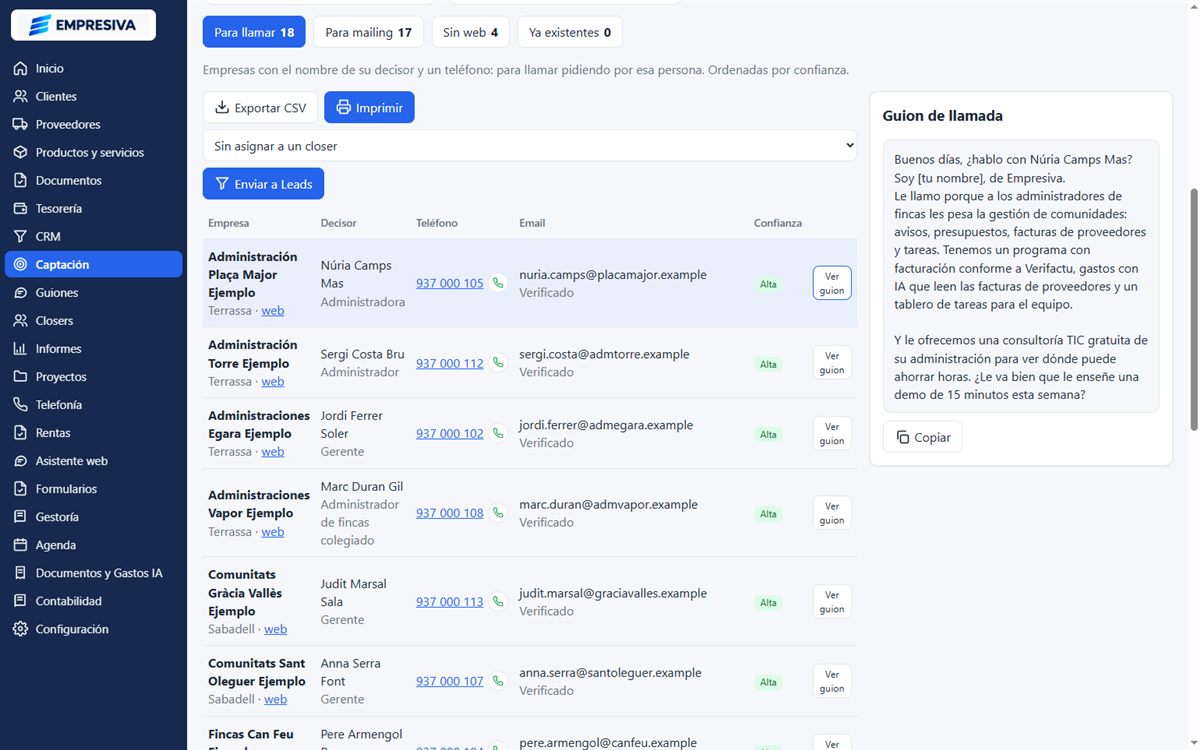Click the Telefonía phone icon in sidebar
The width and height of the screenshot is (1200, 750).
pyautogui.click(x=20, y=405)
